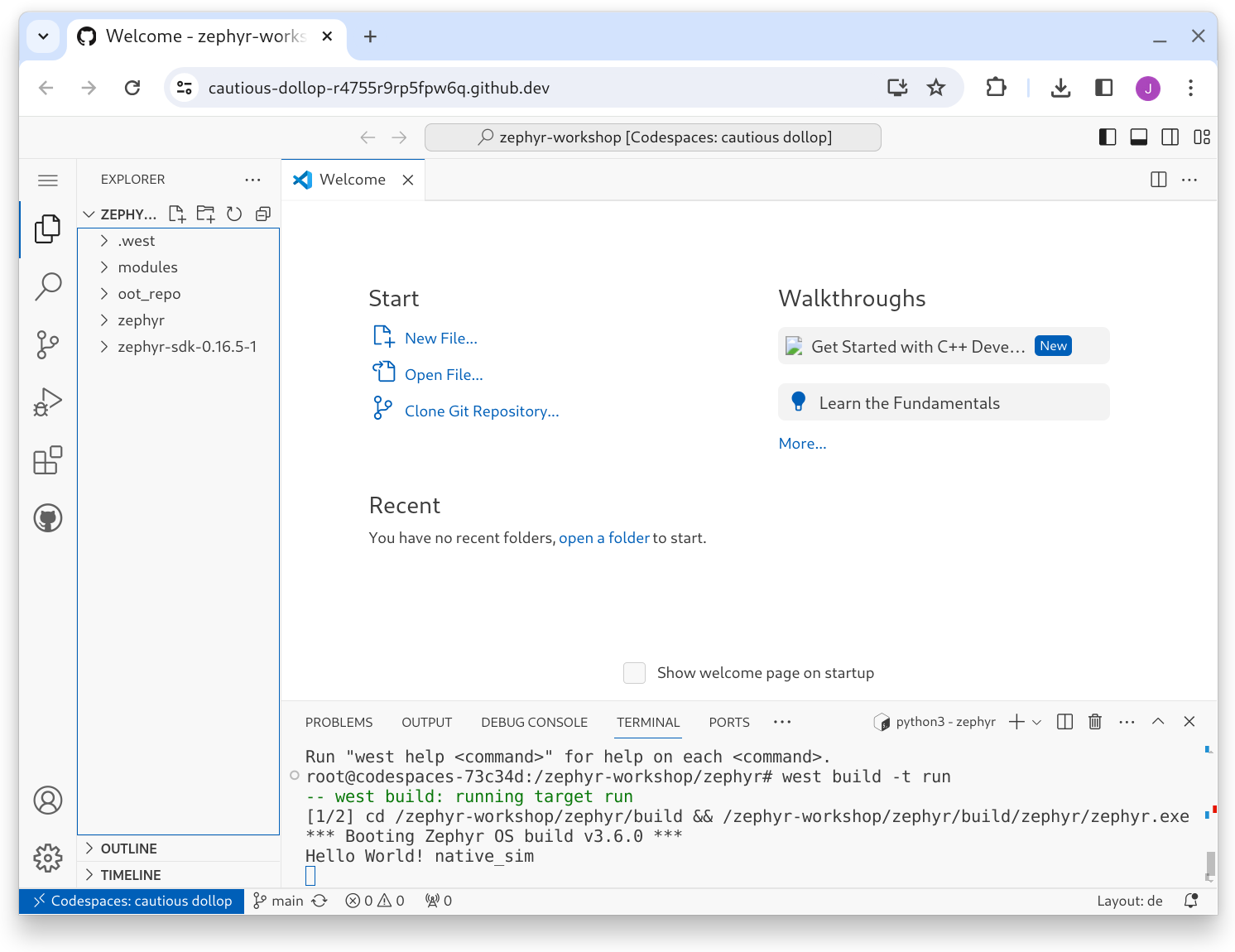Open the Extensions view
The height and width of the screenshot is (952, 1235).
click(48, 460)
